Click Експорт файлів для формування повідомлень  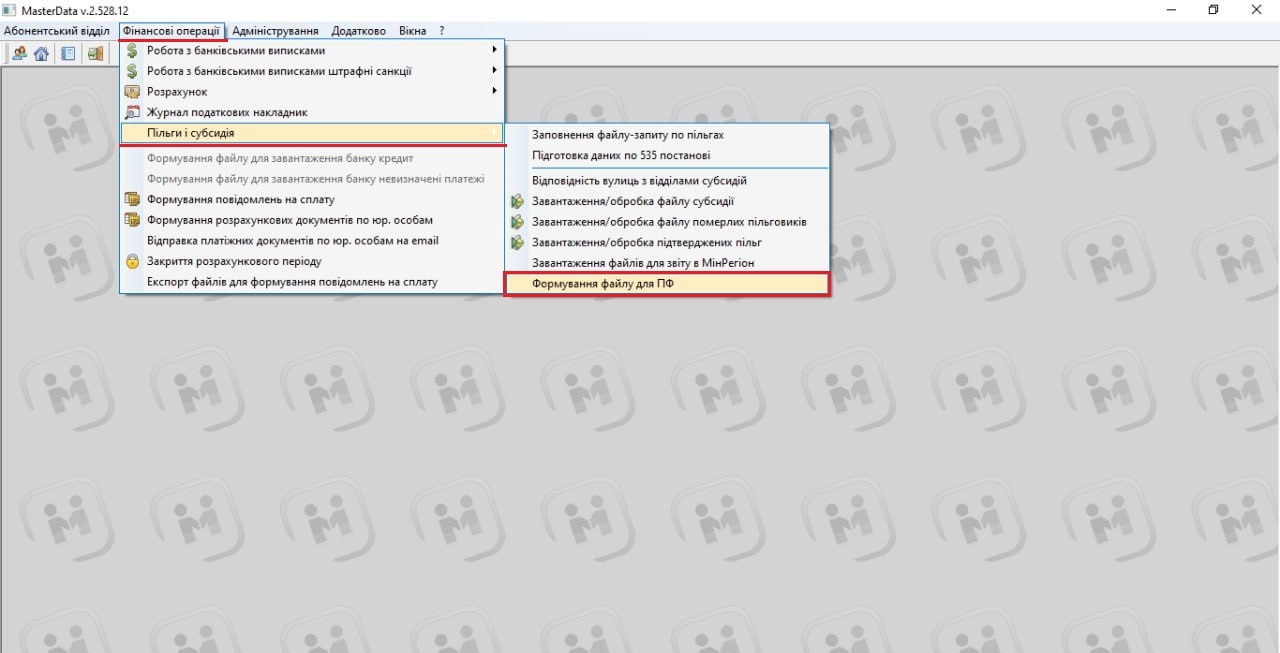(x=291, y=282)
